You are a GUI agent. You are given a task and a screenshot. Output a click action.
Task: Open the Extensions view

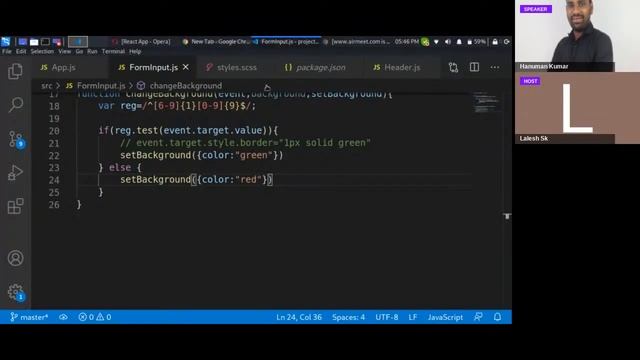click(16, 206)
